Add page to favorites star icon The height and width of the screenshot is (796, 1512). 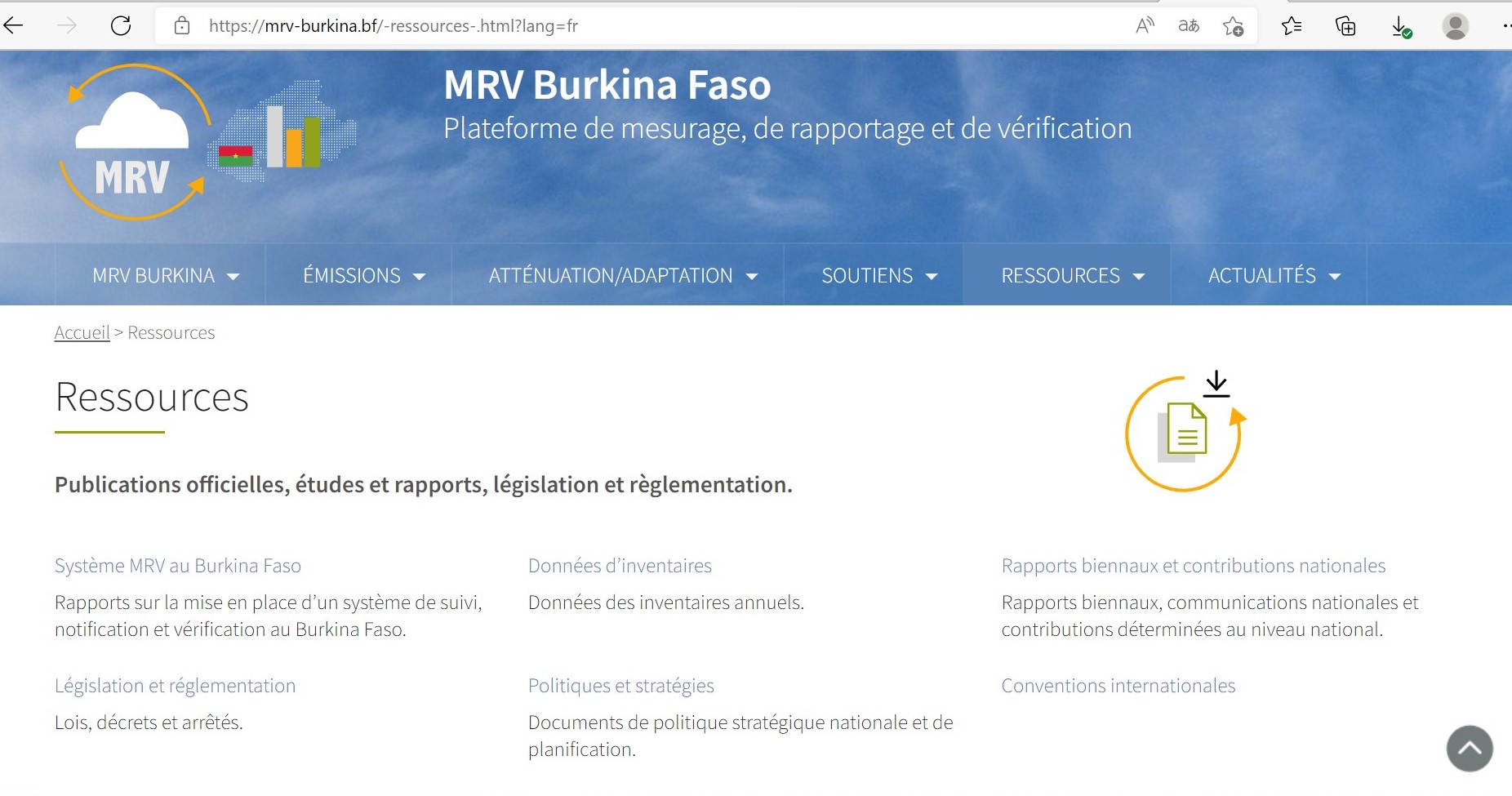(1233, 26)
